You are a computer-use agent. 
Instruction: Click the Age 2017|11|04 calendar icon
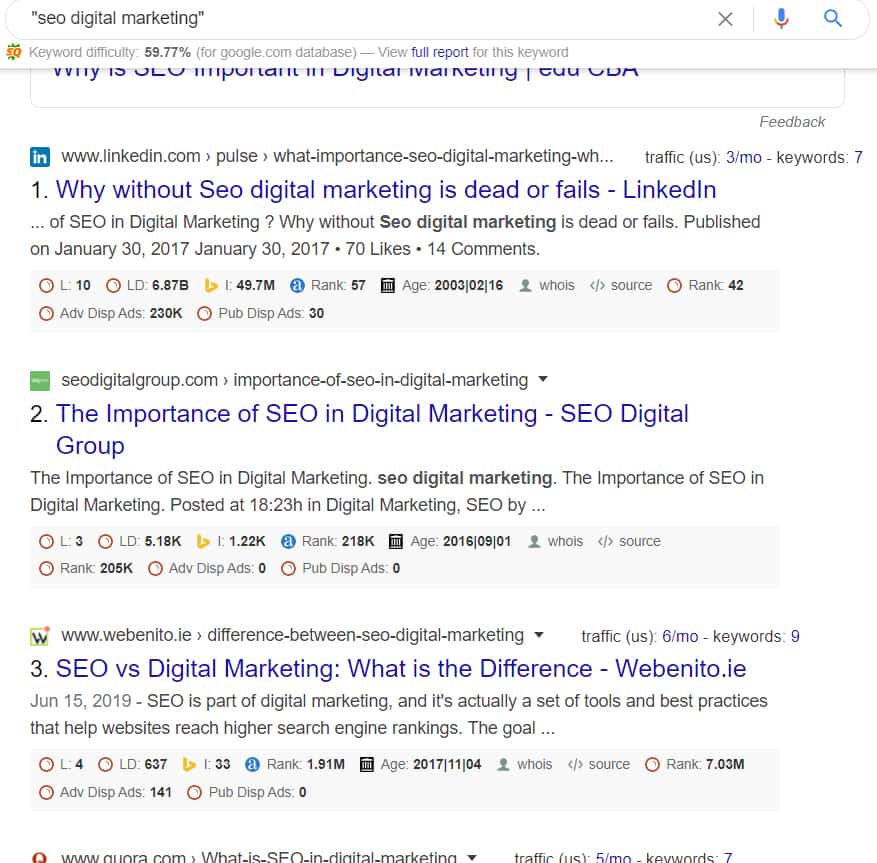click(366, 764)
